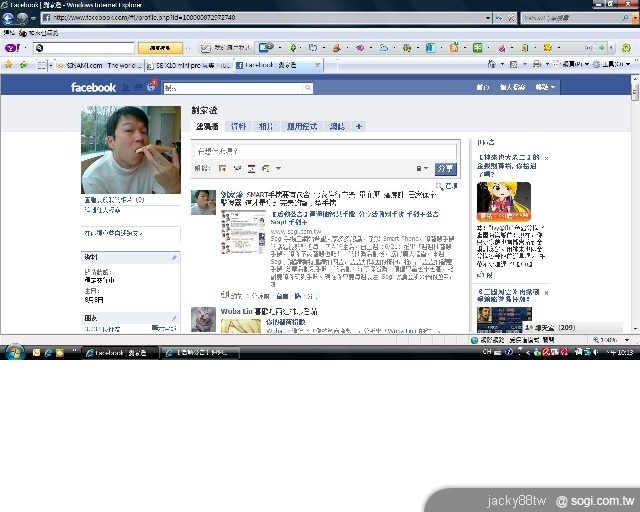Click the Print icon in command bar
This screenshot has width=640, height=512.
point(537,64)
